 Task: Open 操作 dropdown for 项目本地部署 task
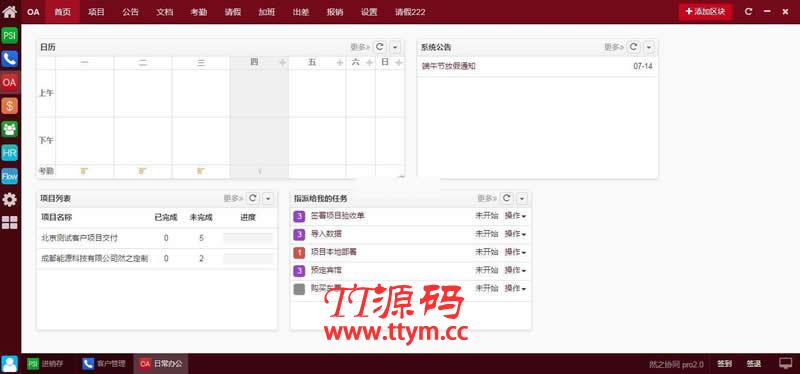[515, 252]
